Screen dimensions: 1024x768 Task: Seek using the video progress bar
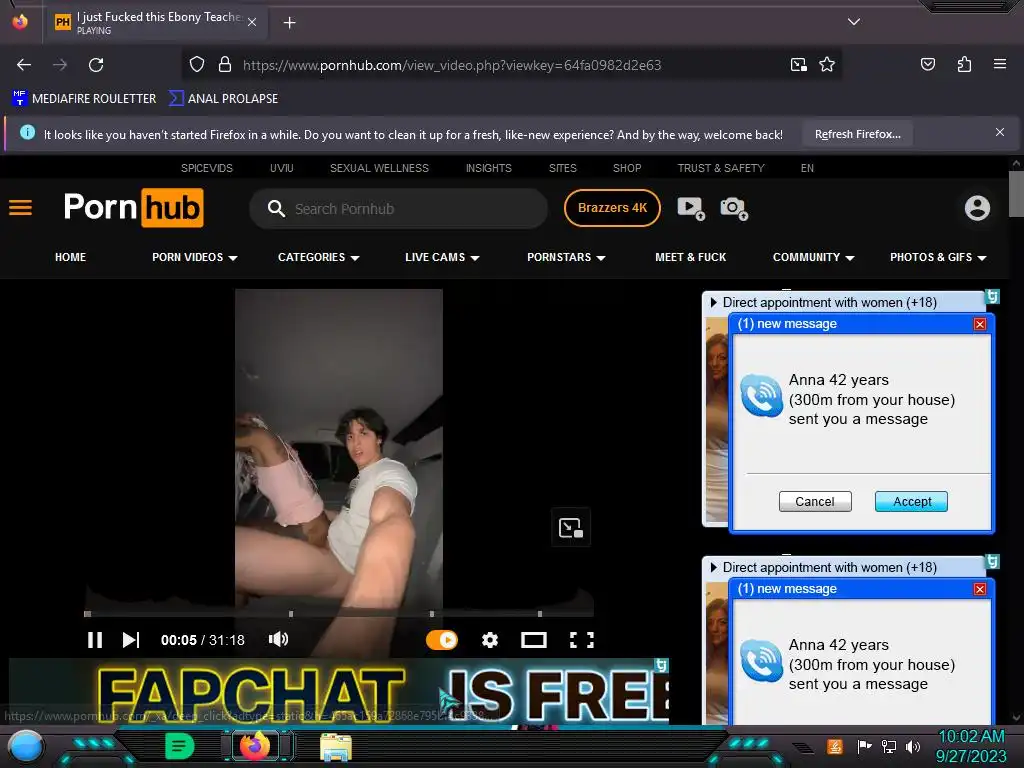[338, 614]
